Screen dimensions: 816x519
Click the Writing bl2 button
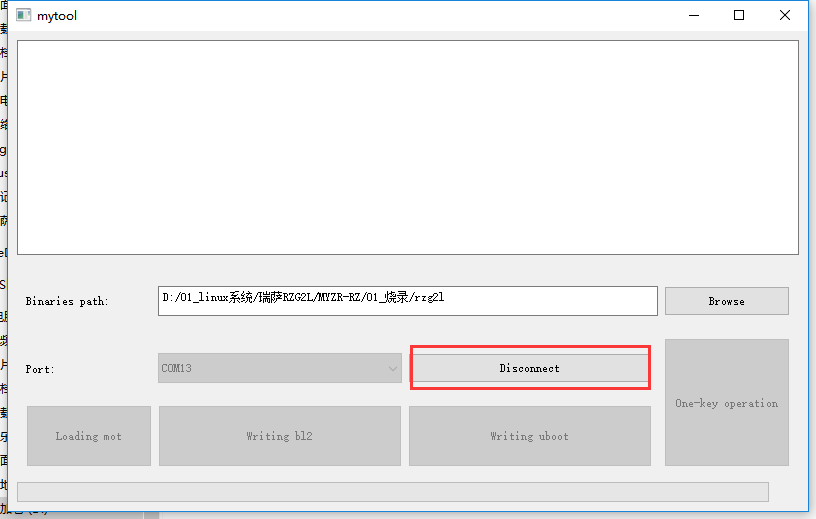pos(280,436)
